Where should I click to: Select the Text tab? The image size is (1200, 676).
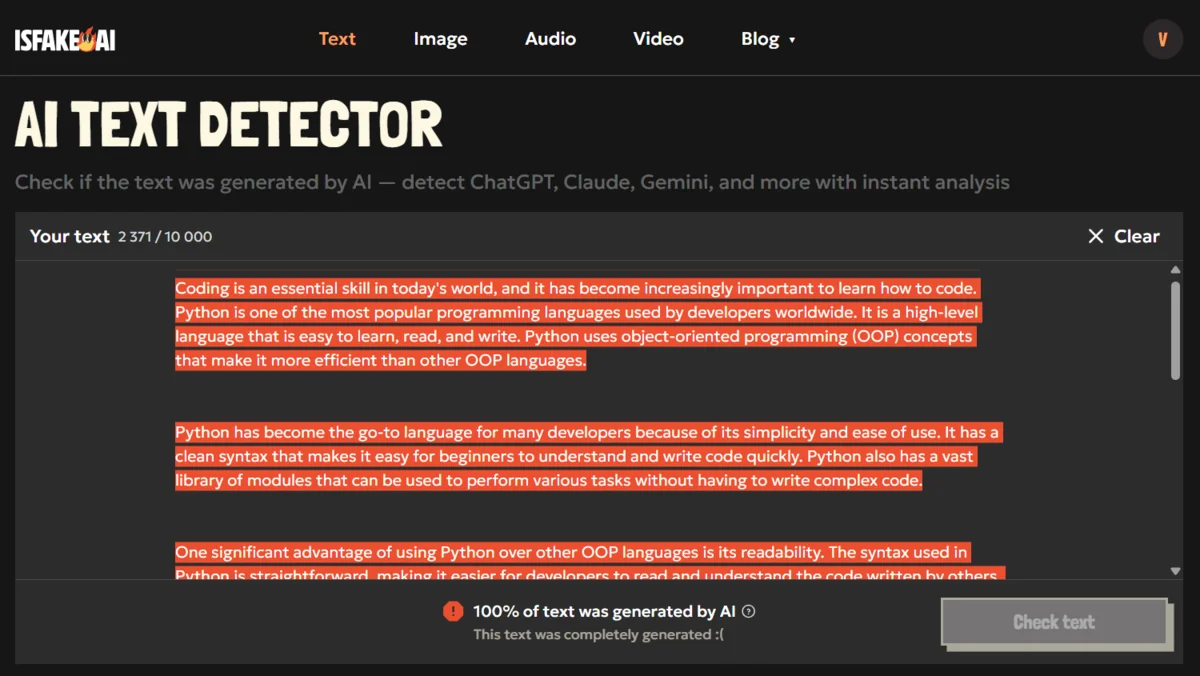pyautogui.click(x=337, y=39)
